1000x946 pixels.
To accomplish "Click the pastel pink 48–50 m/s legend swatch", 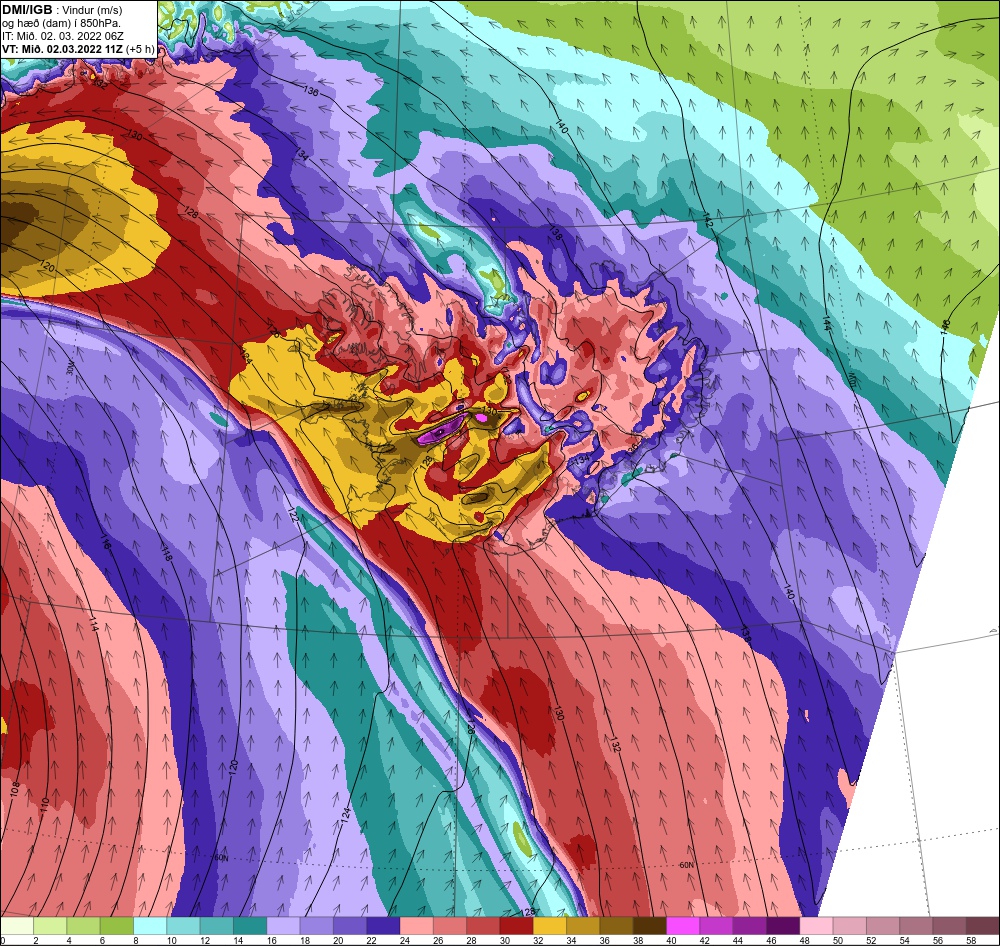I will pos(816,926).
